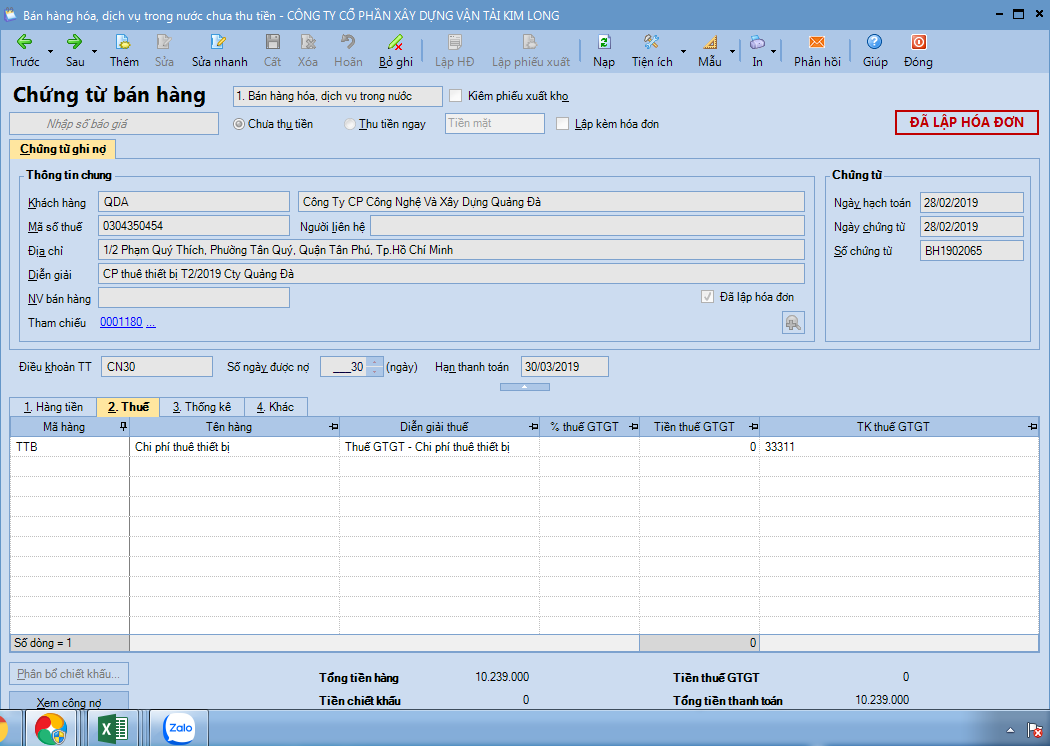Expand the Tiện ích dropdown arrow

[x=683, y=51]
